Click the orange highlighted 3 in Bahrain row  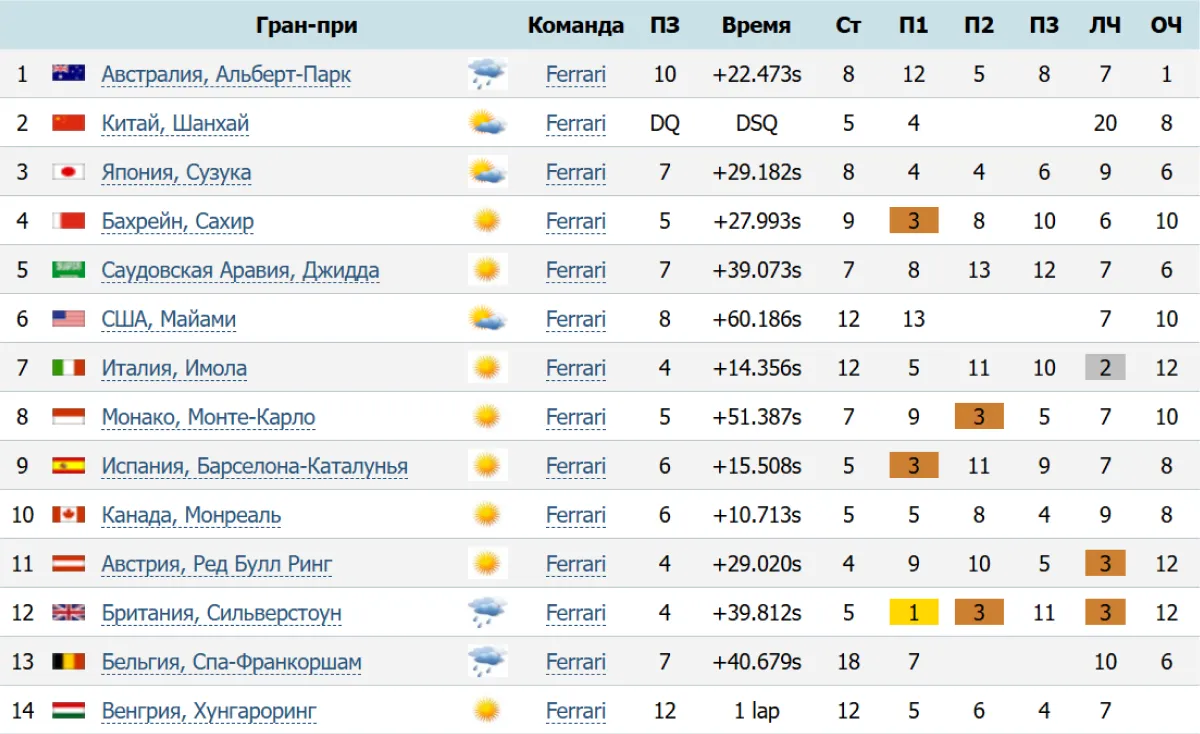tap(913, 221)
